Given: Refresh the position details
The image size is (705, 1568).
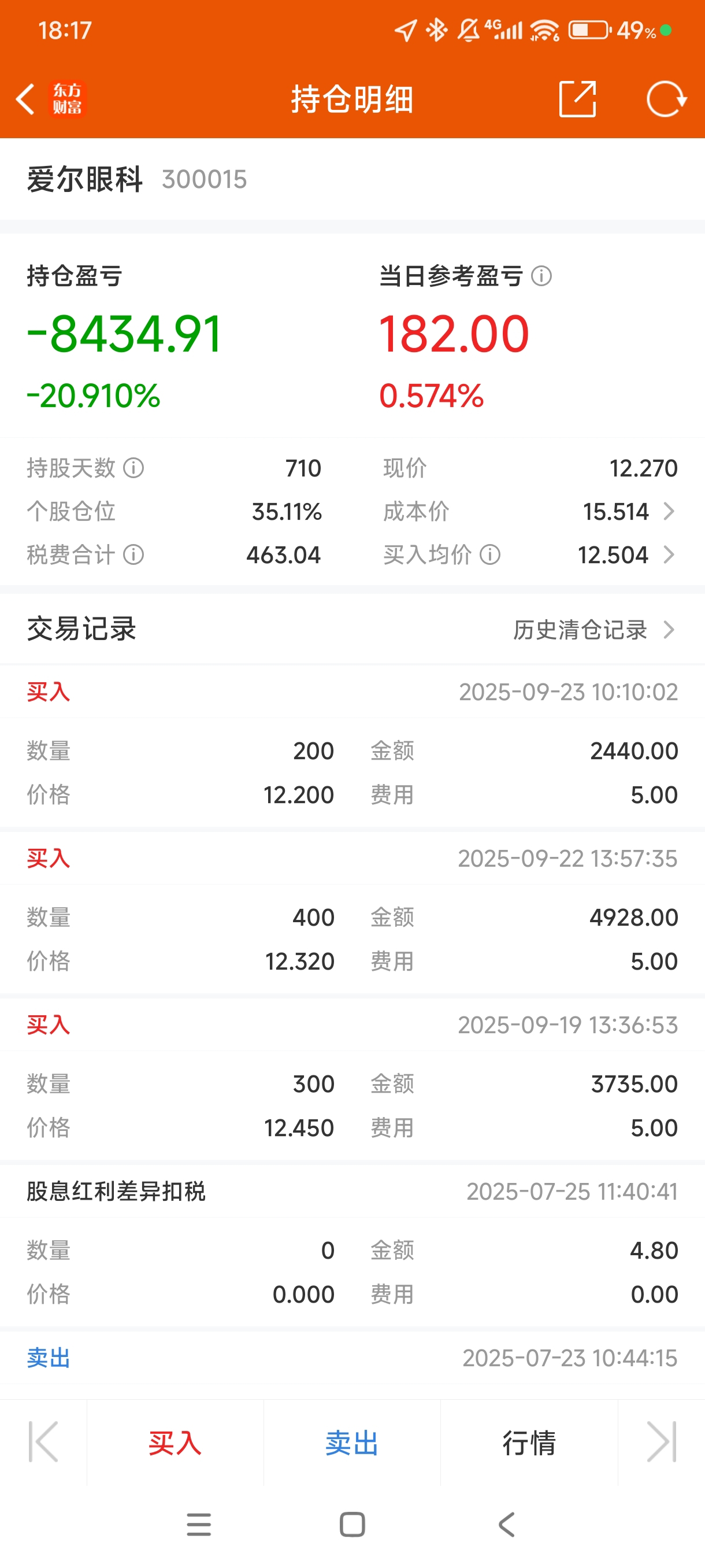Looking at the screenshot, I should pyautogui.click(x=666, y=99).
